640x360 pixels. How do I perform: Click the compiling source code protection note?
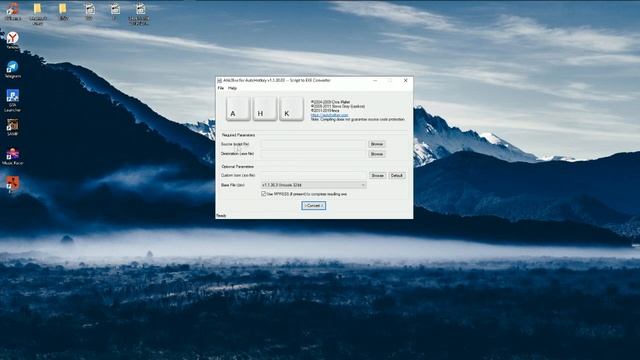click(358, 120)
